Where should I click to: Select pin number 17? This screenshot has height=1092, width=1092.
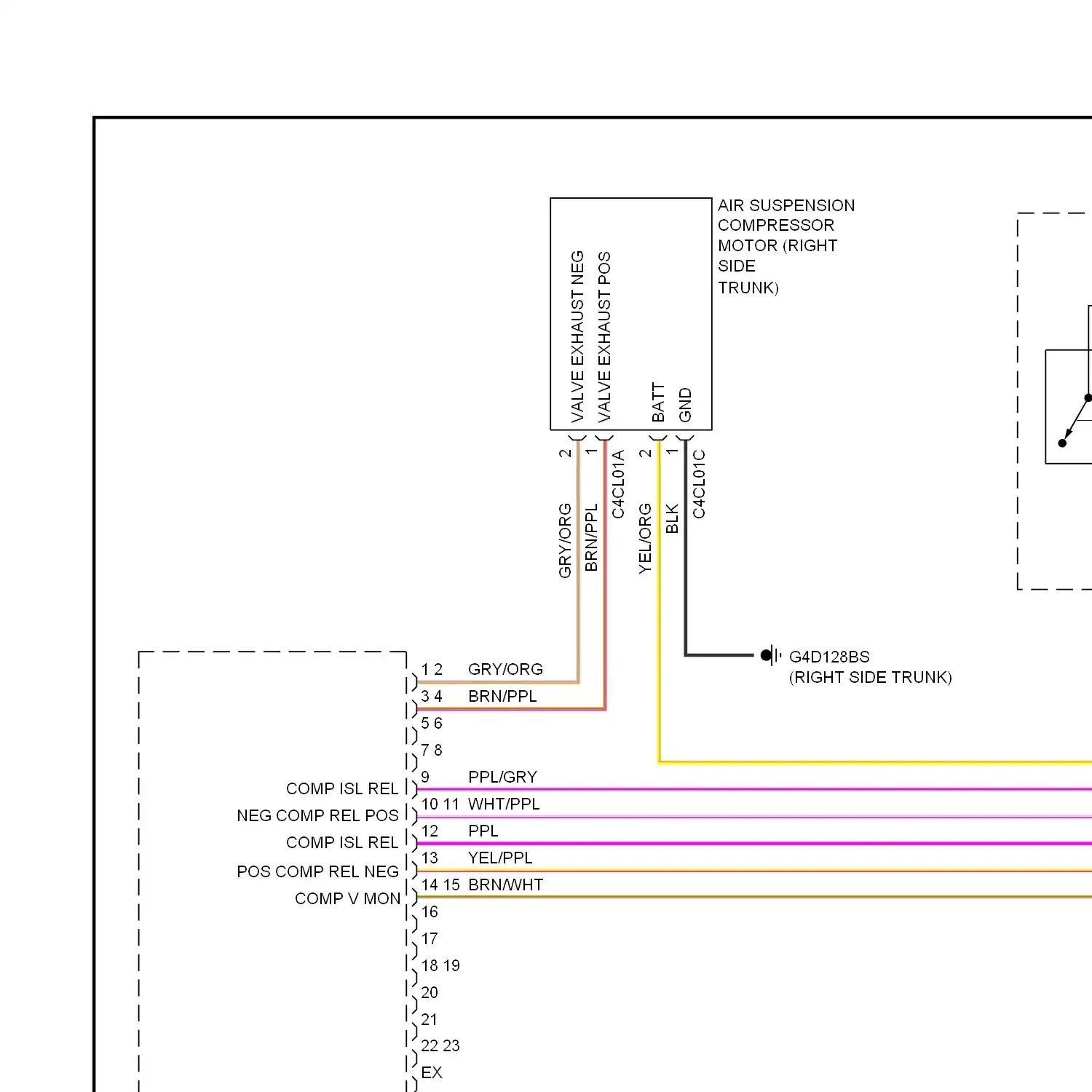[x=430, y=938]
